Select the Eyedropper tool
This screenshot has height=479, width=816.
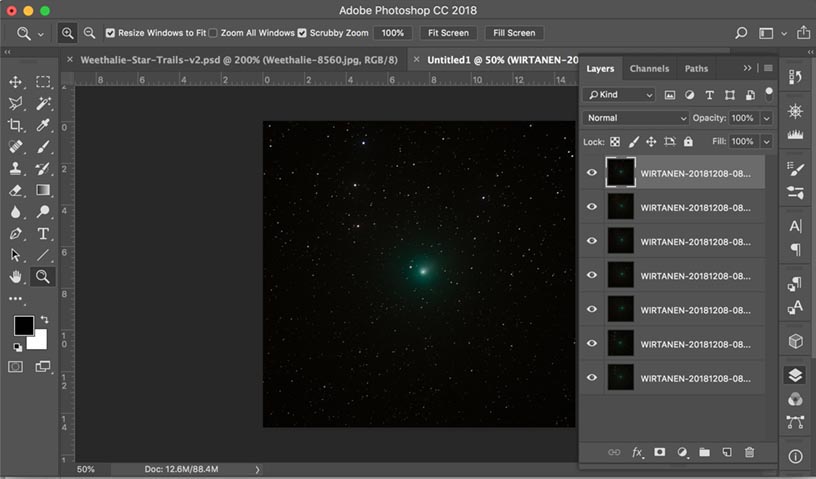click(x=43, y=125)
